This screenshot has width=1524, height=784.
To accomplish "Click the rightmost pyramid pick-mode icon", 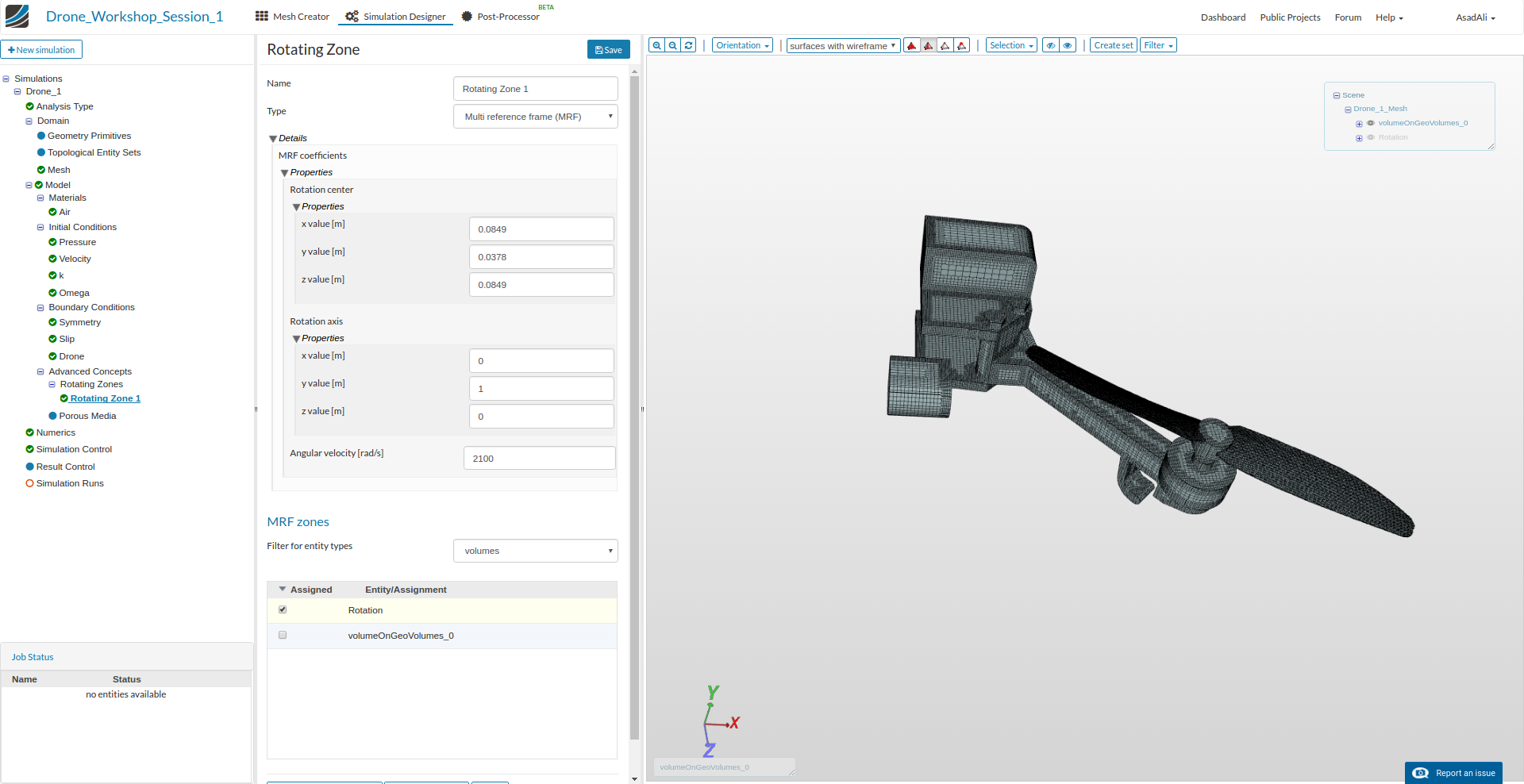I will (x=962, y=46).
